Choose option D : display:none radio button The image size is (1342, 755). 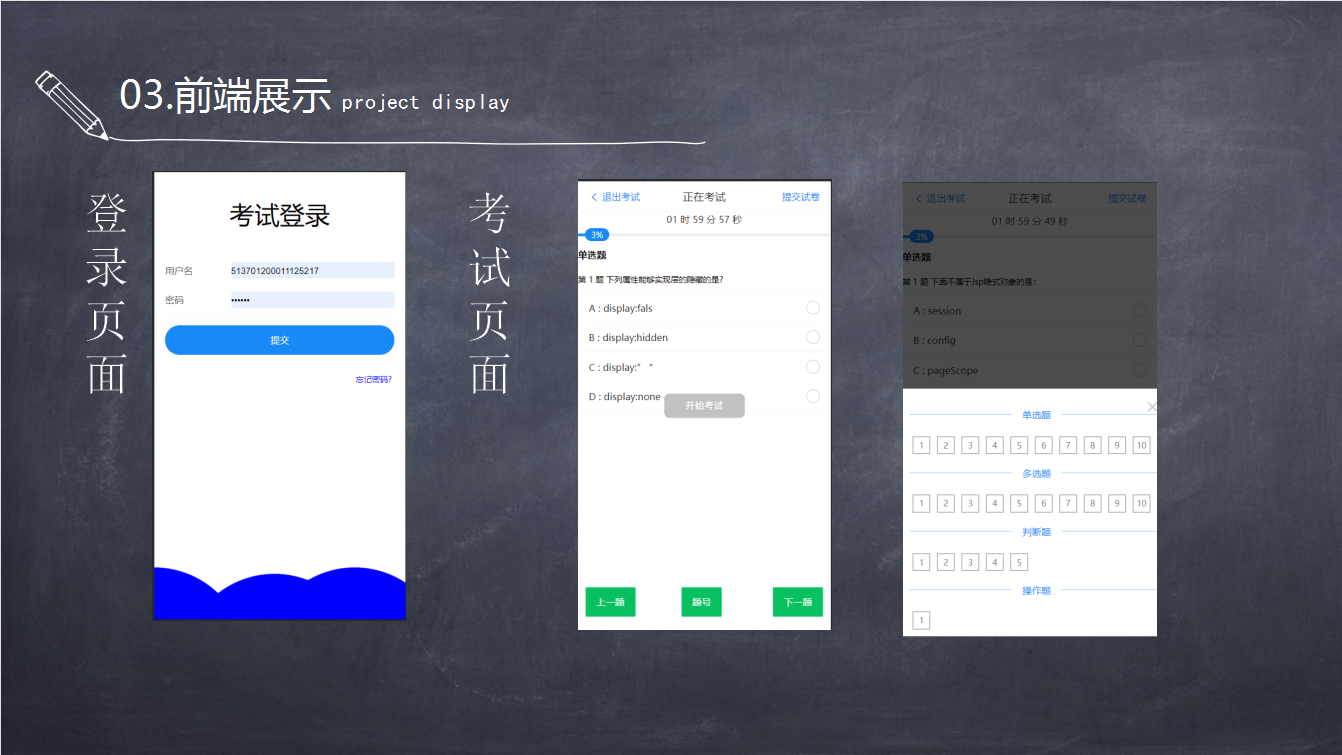point(812,396)
